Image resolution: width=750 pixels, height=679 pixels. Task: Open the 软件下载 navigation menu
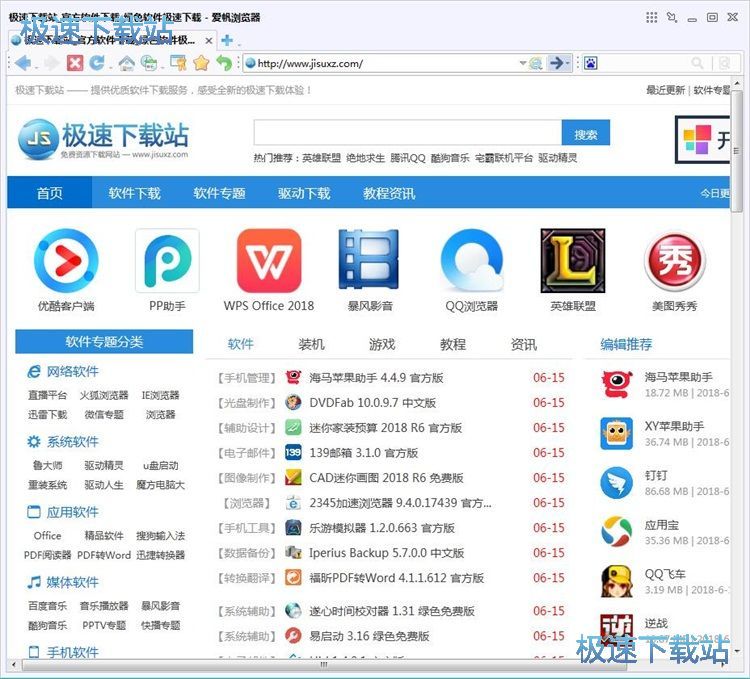pyautogui.click(x=134, y=193)
